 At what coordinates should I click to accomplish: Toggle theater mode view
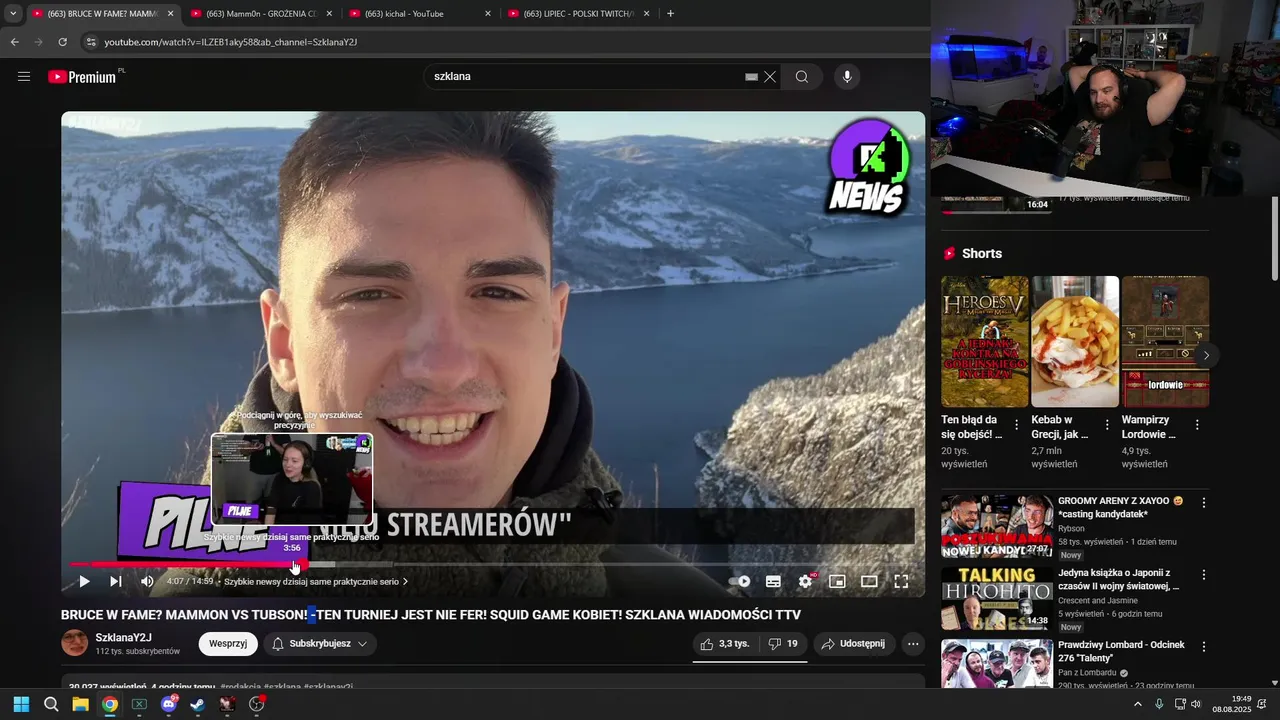coord(869,581)
